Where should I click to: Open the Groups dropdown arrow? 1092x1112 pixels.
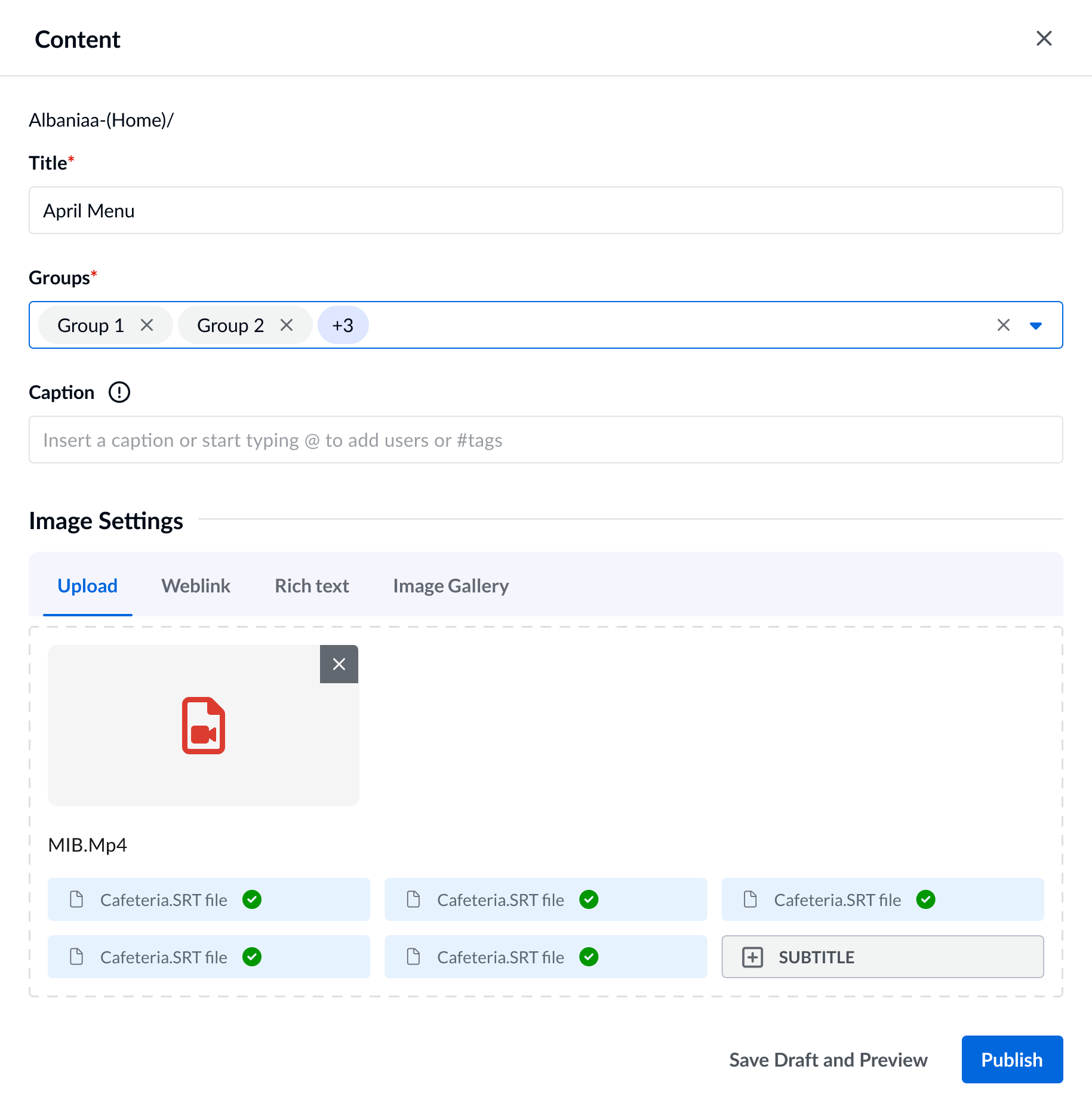click(1036, 325)
